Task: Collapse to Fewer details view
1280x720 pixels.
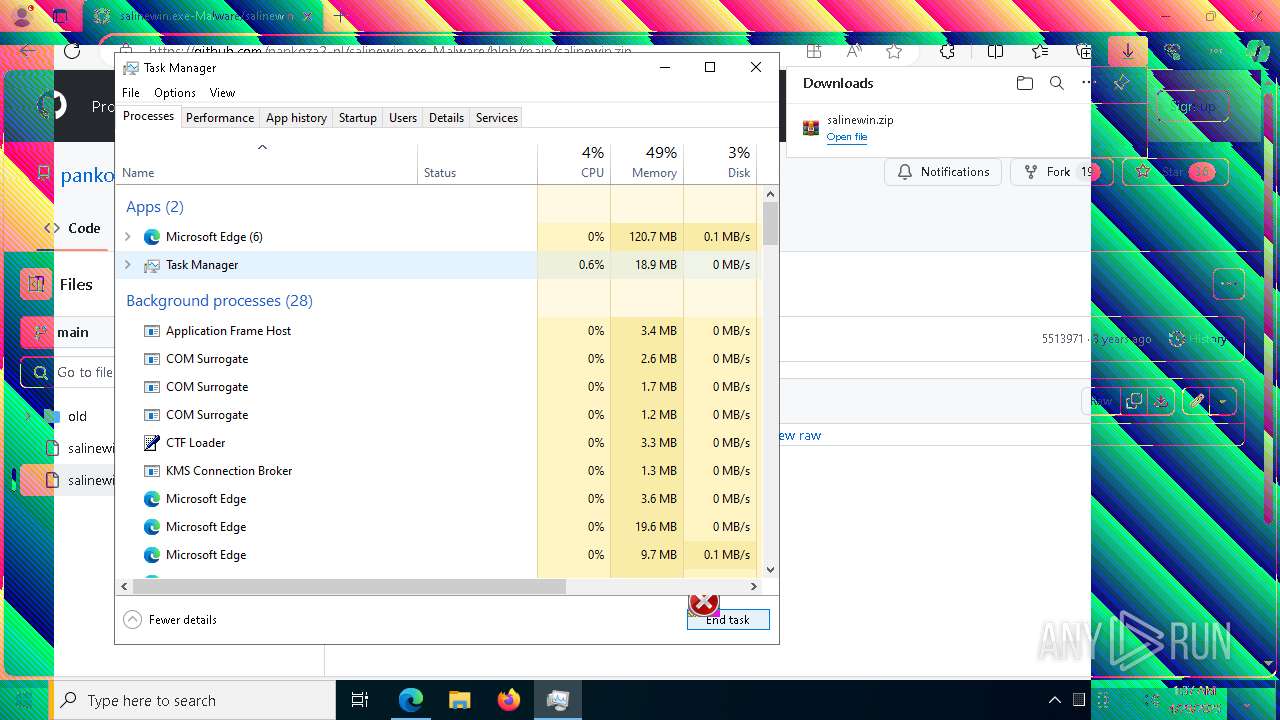Action: click(170, 620)
